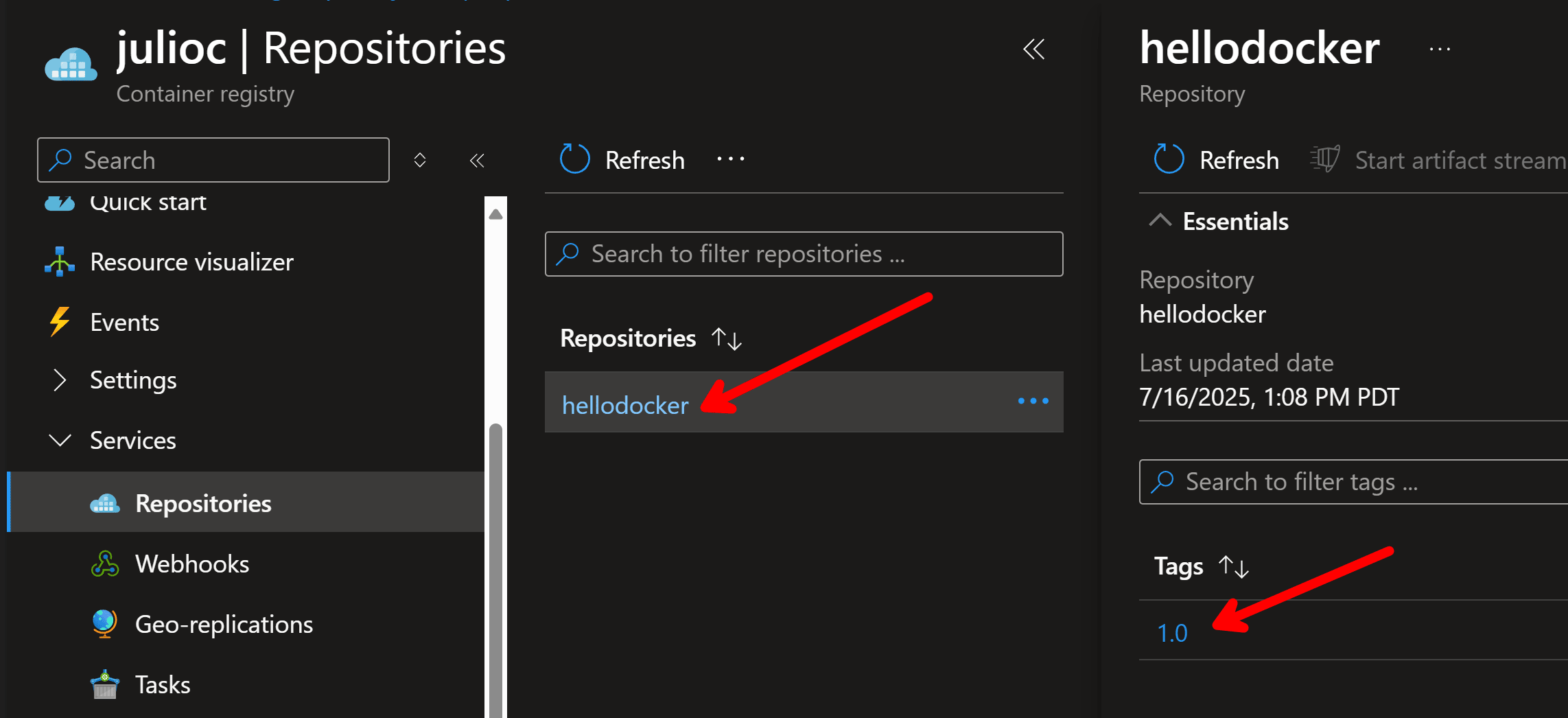Click the refresh icon in Repositories toolbar
The height and width of the screenshot is (718, 1568).
tap(574, 159)
